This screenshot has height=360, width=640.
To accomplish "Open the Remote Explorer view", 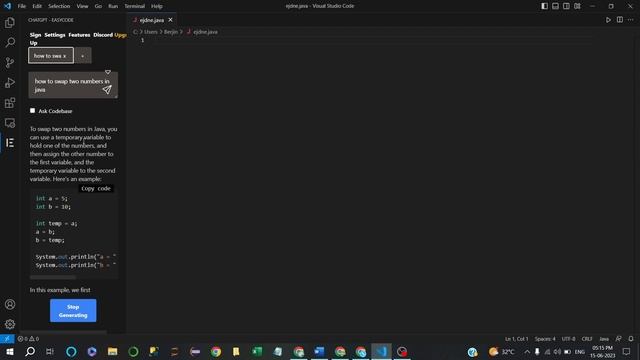I will (10, 122).
